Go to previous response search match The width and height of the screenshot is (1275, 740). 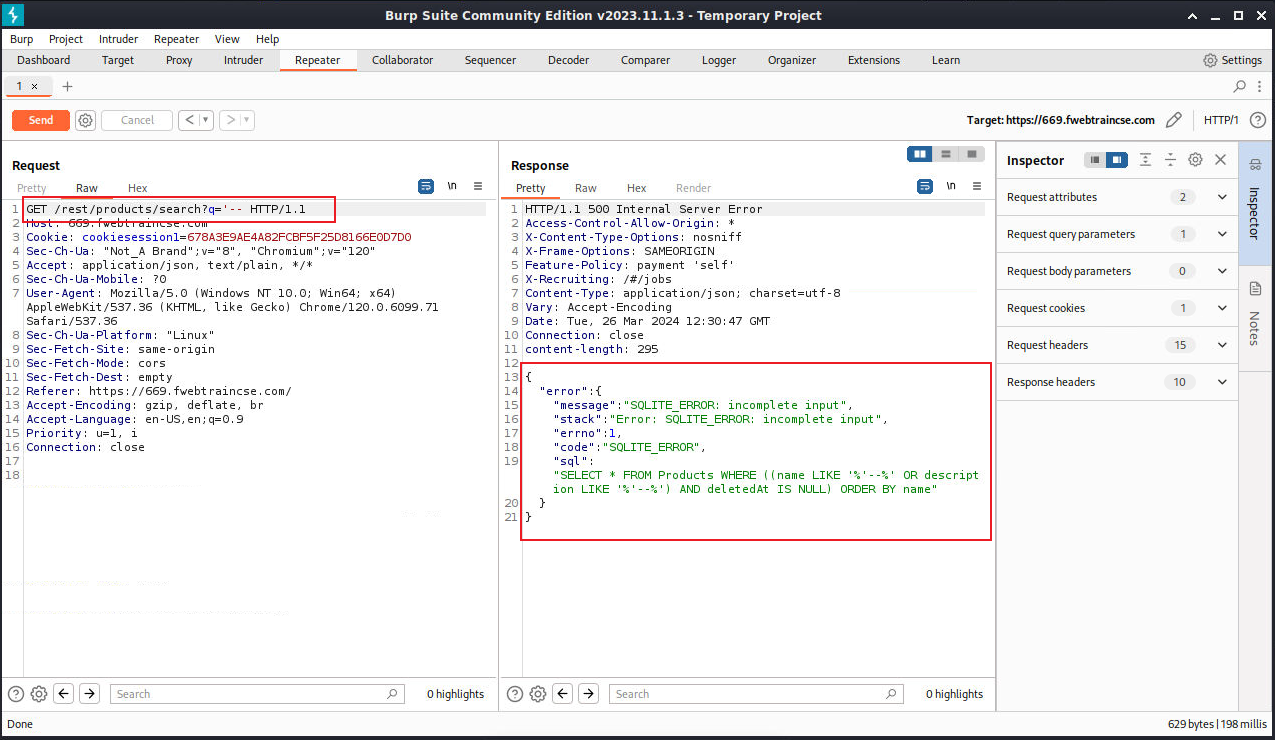(x=563, y=694)
